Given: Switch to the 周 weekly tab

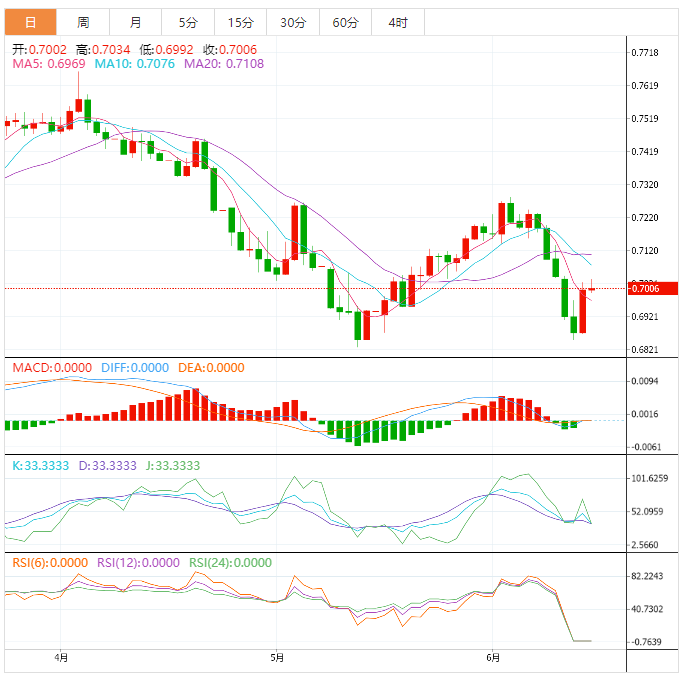Looking at the screenshot, I should [83, 22].
